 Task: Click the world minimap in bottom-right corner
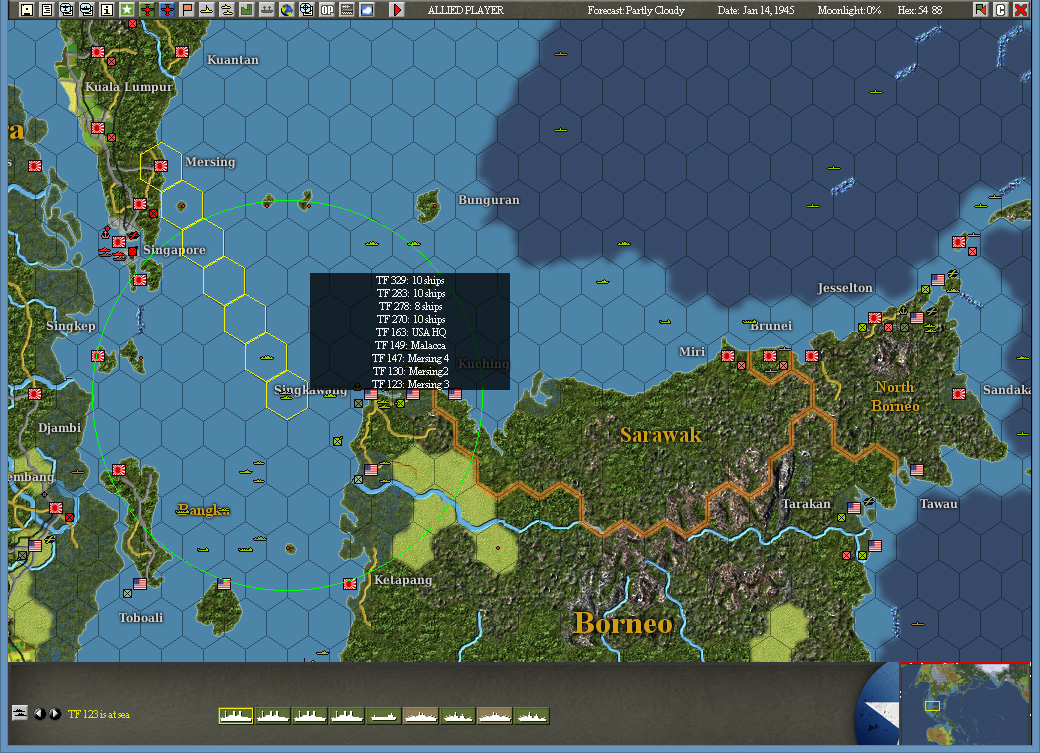coord(964,703)
